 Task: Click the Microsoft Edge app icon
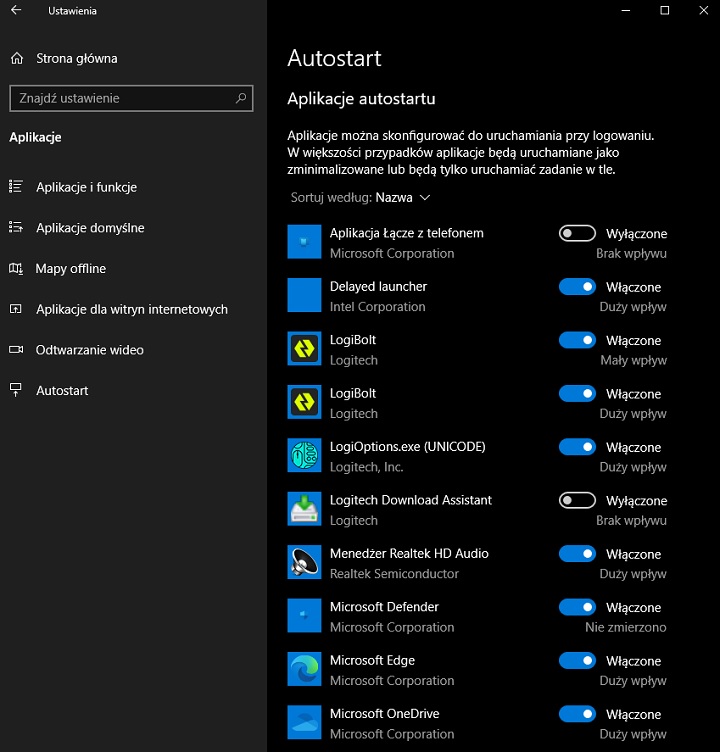coord(303,670)
